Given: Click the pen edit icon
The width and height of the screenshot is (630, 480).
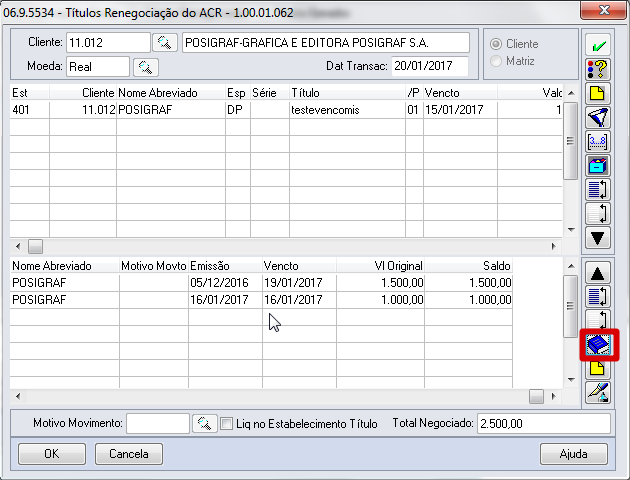Looking at the screenshot, I should click(x=598, y=392).
